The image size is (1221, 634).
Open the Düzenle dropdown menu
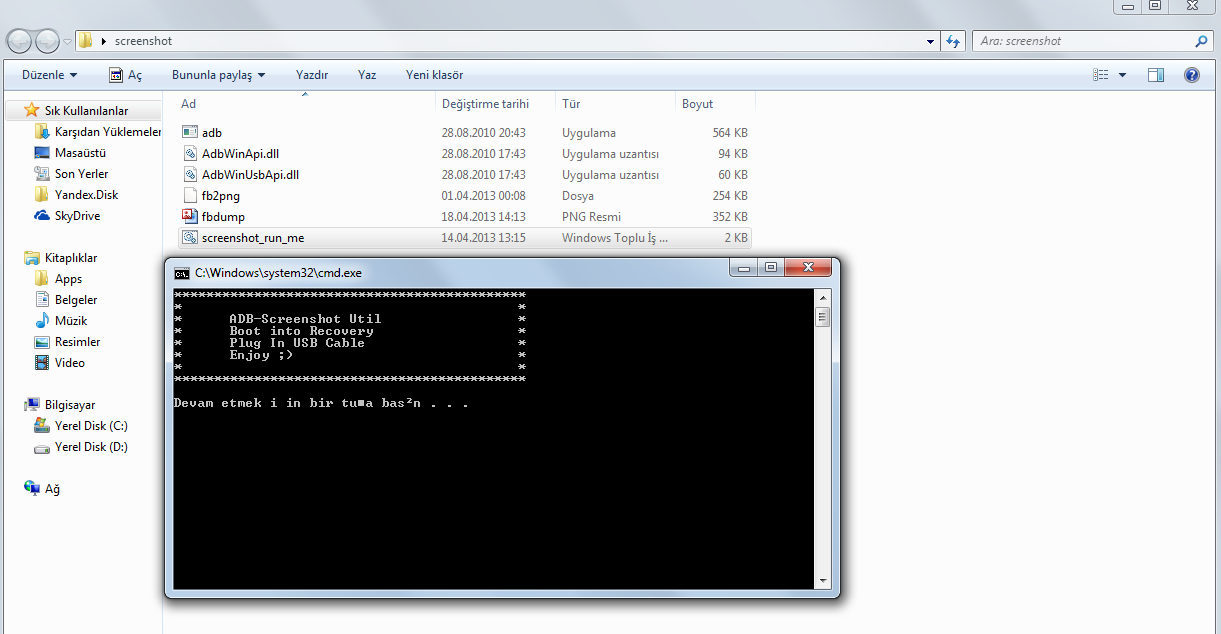(x=50, y=75)
